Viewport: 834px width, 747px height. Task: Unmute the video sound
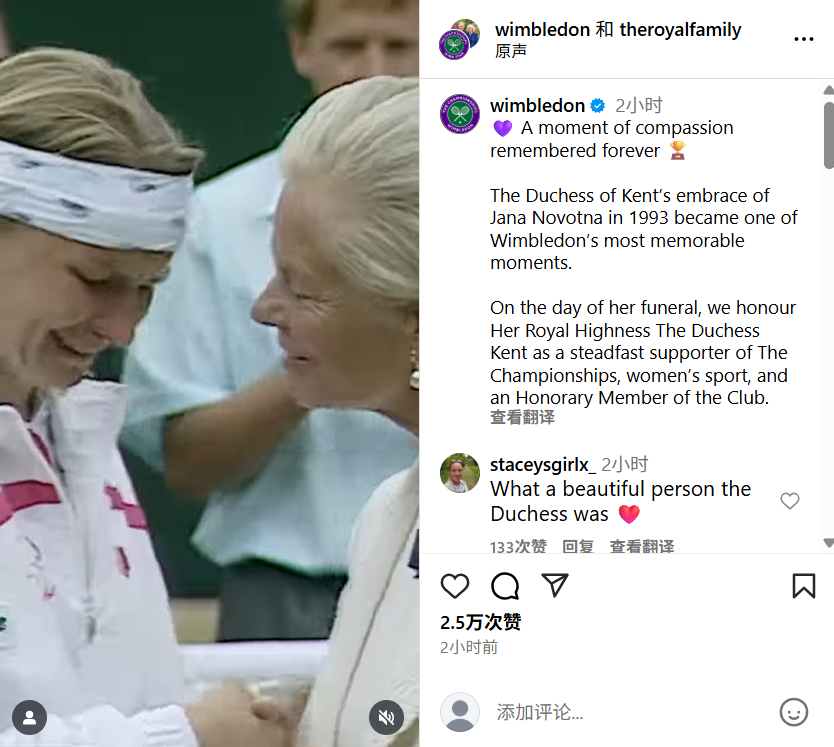pyautogui.click(x=387, y=717)
